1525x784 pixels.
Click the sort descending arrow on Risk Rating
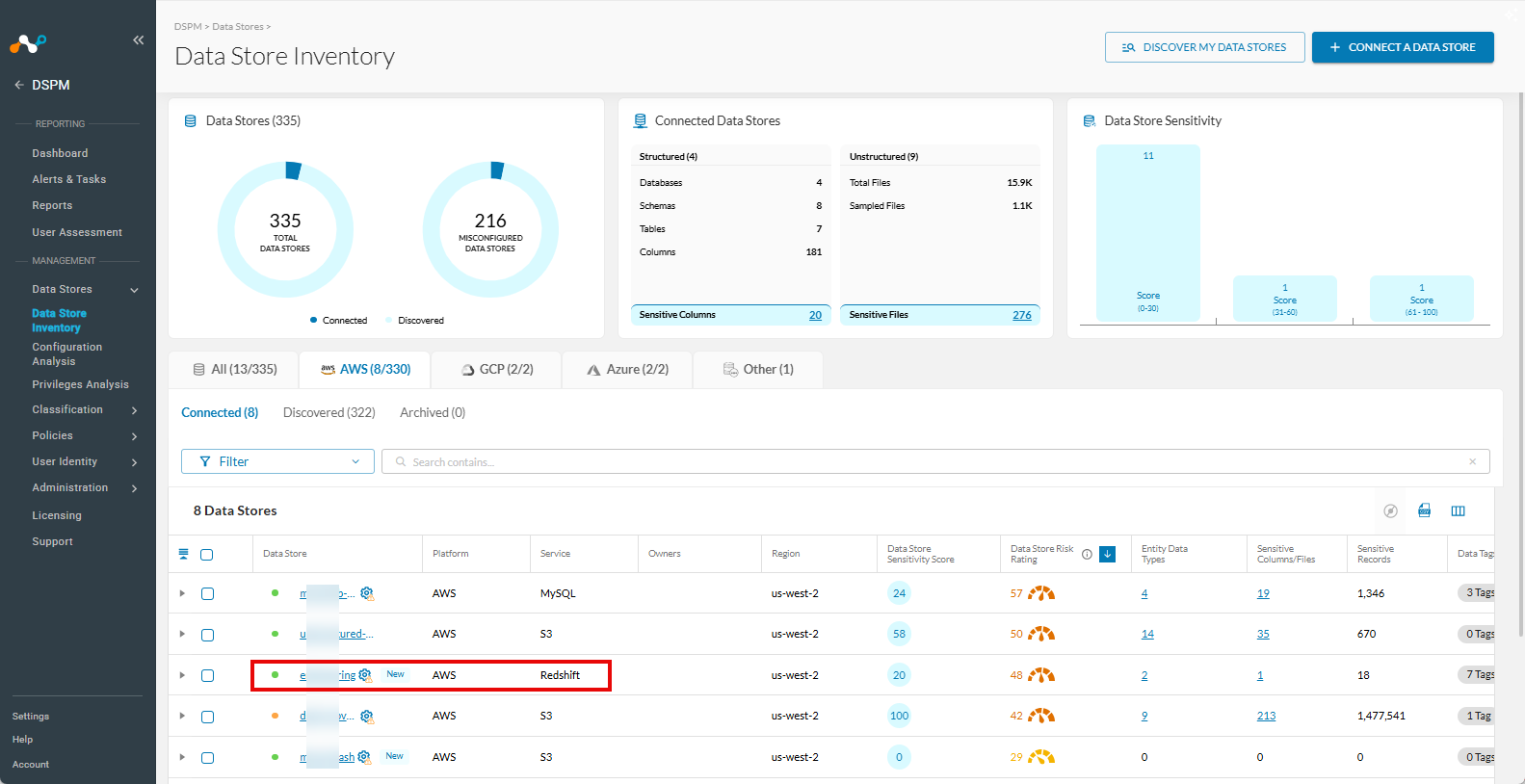point(1107,554)
